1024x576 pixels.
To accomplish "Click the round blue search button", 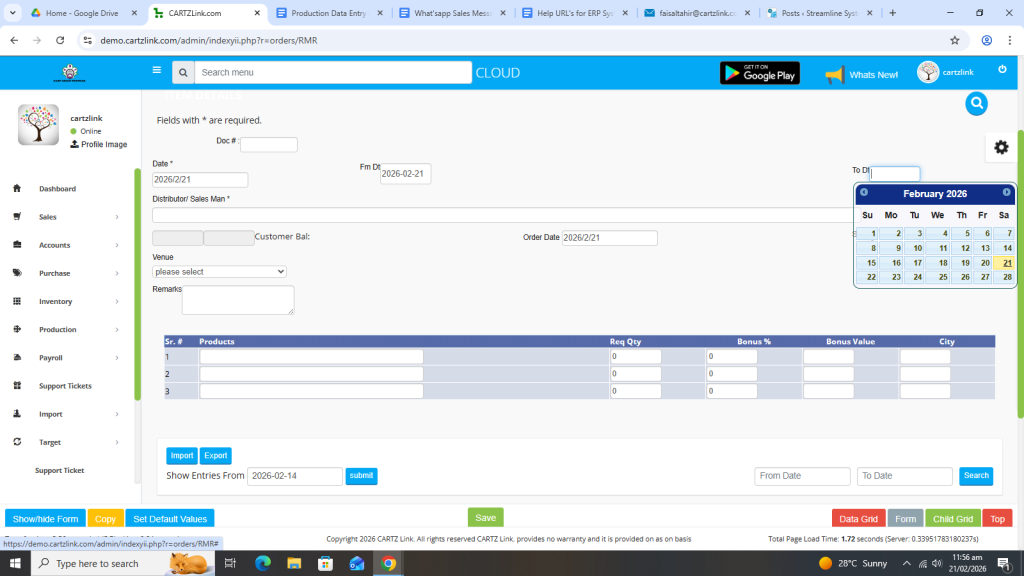I will [x=976, y=103].
